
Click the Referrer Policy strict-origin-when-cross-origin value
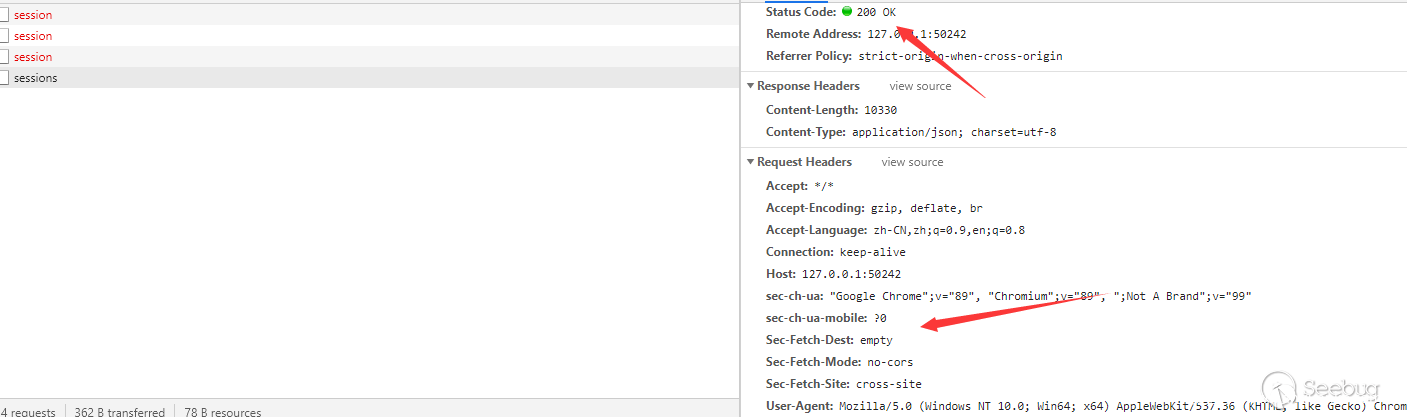tap(960, 56)
